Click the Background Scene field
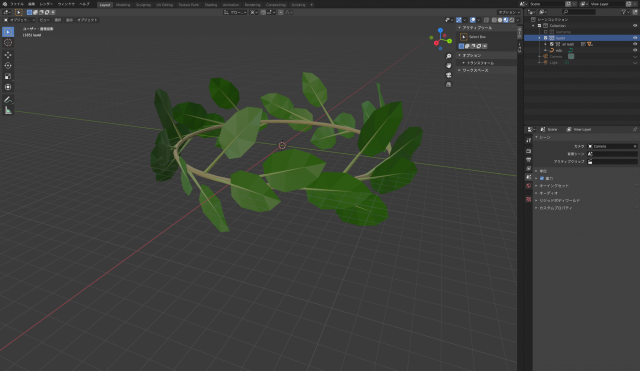Viewport: 640px width, 371px height. pyautogui.click(x=612, y=154)
